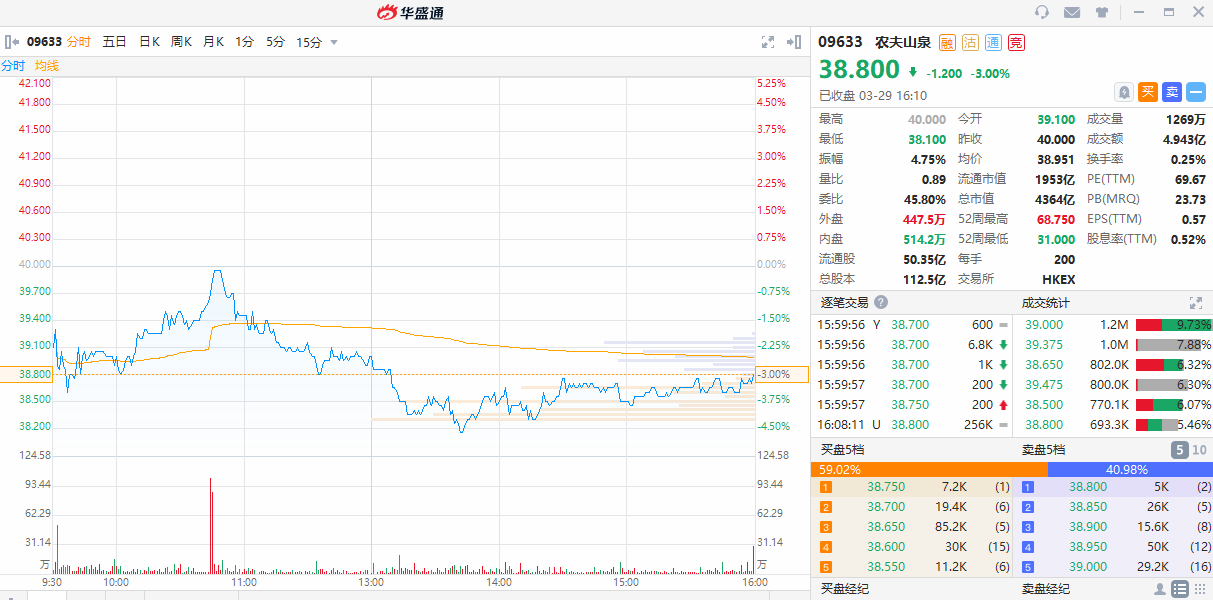Show 5 levels of order book
Image resolution: width=1213 pixels, height=600 pixels.
tap(1180, 450)
